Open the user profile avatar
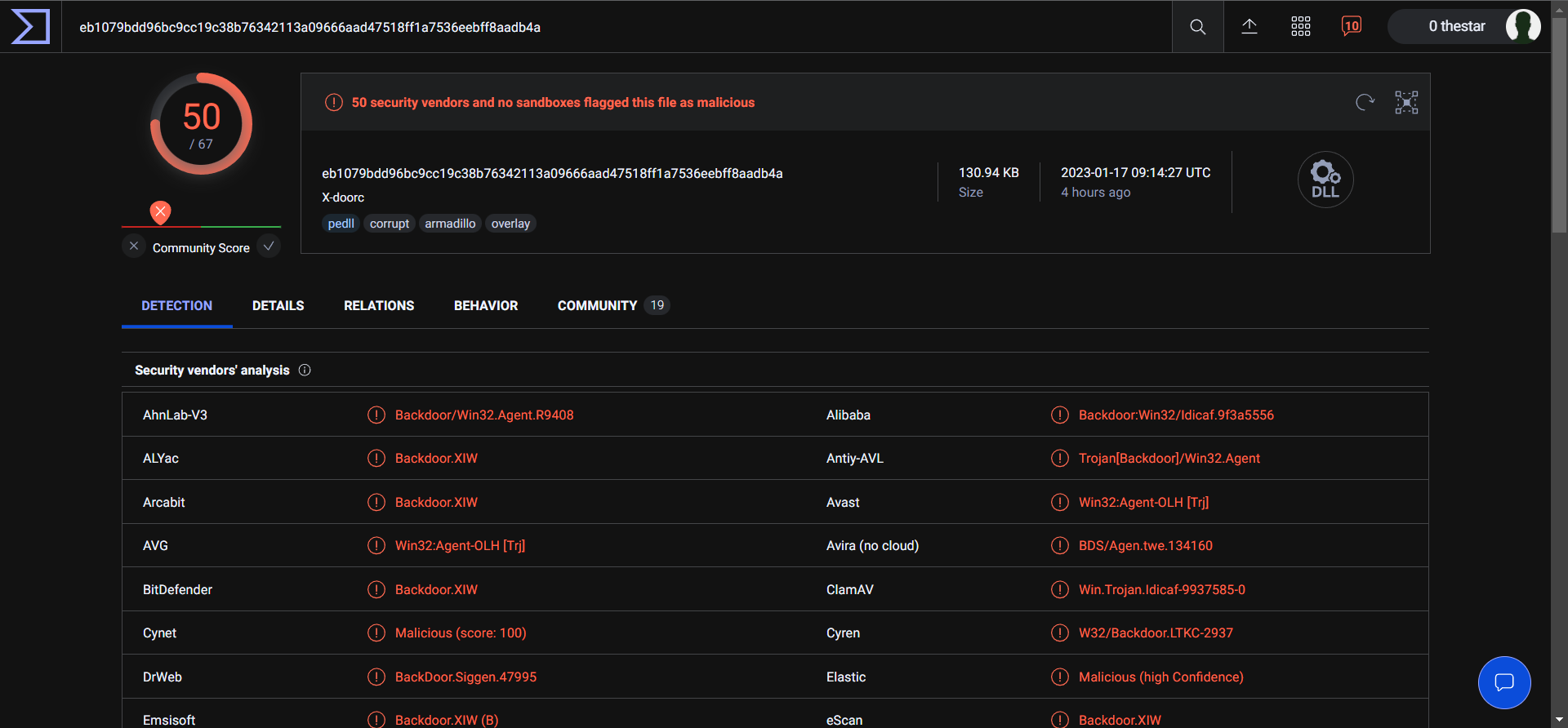 1523,26
